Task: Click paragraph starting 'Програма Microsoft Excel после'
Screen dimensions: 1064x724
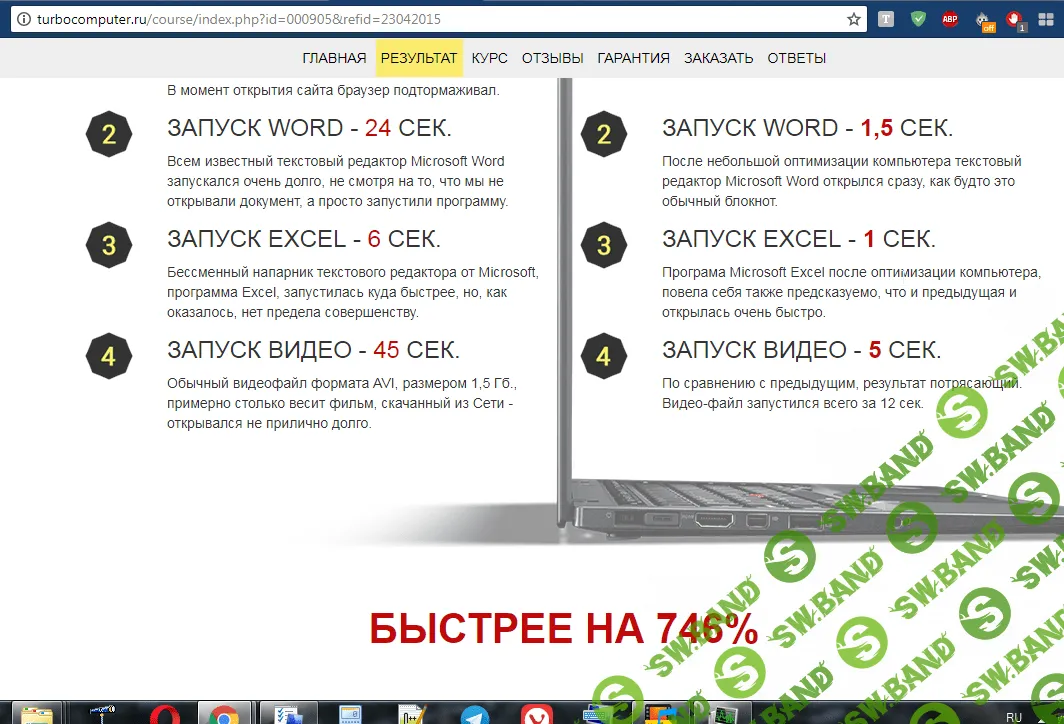Action: 851,292
